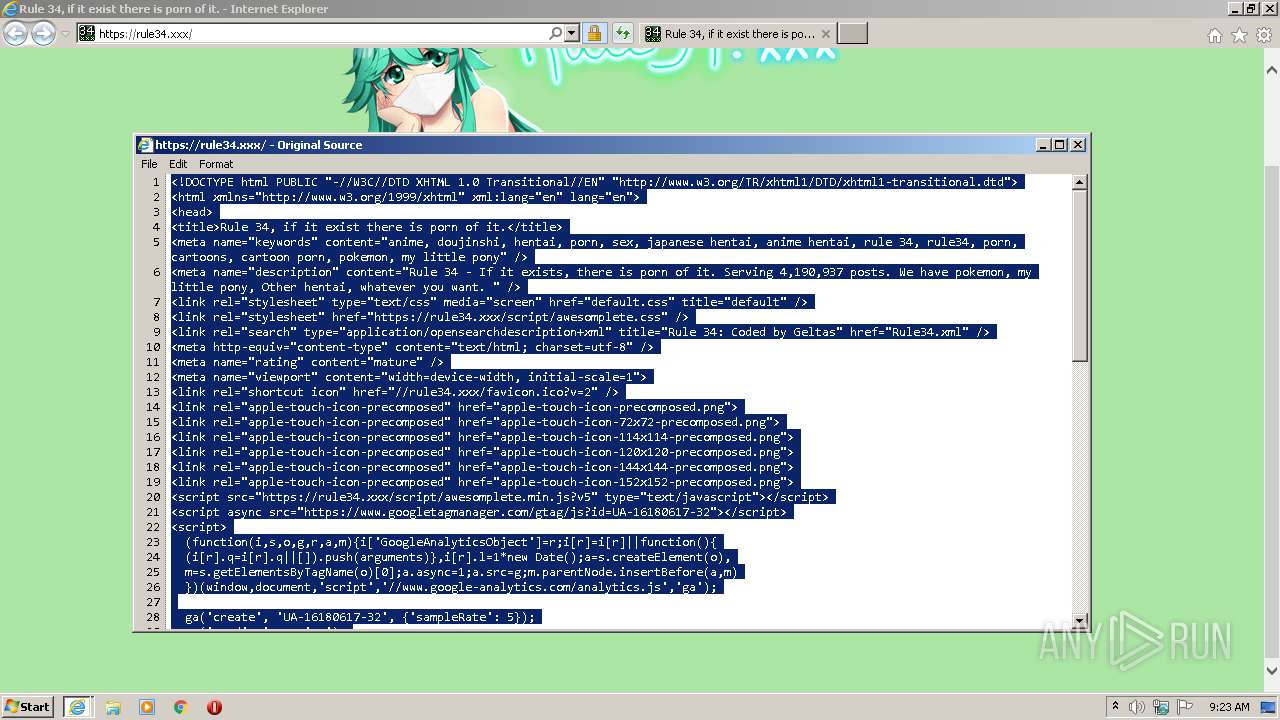Click line 10 content-type meta tag

415,347
